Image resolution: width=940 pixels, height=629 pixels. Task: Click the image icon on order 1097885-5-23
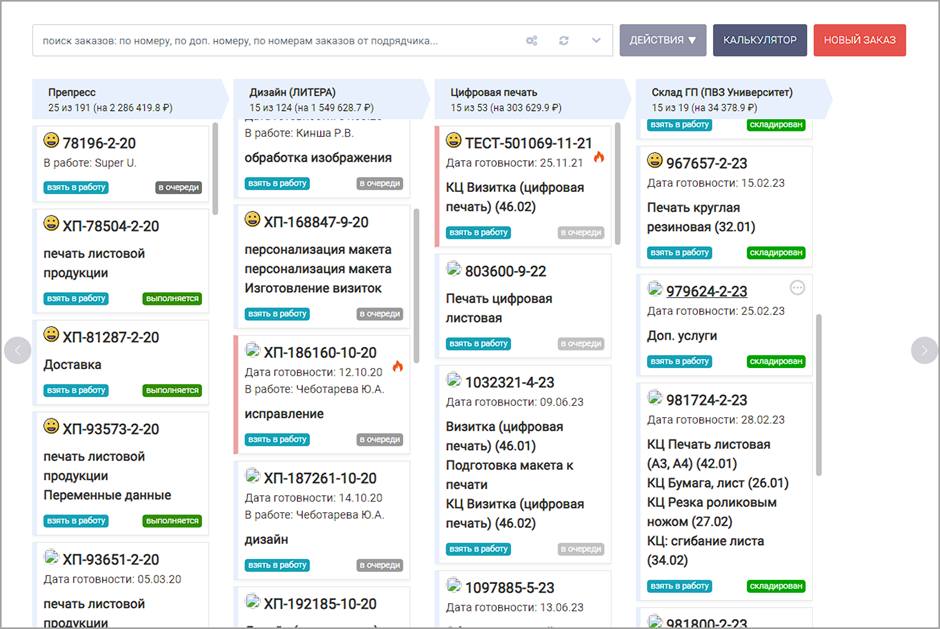pos(454,585)
